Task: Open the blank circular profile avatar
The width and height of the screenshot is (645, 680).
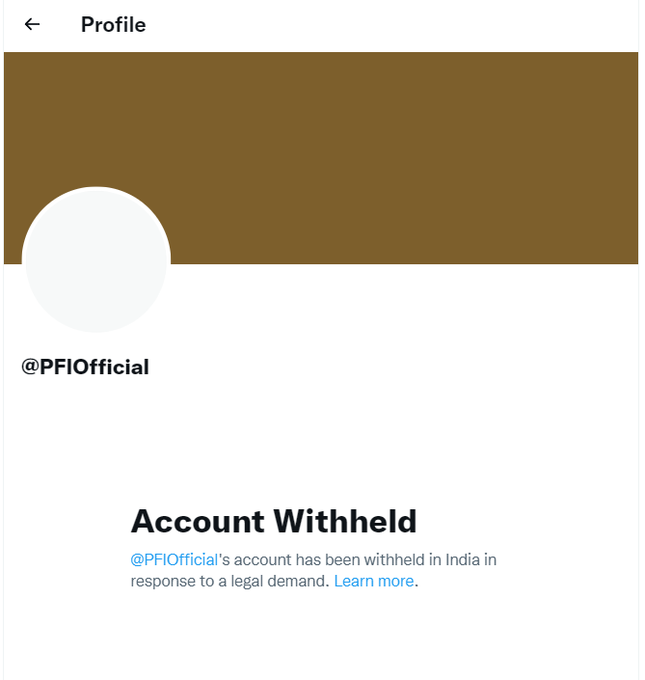Action: point(96,260)
